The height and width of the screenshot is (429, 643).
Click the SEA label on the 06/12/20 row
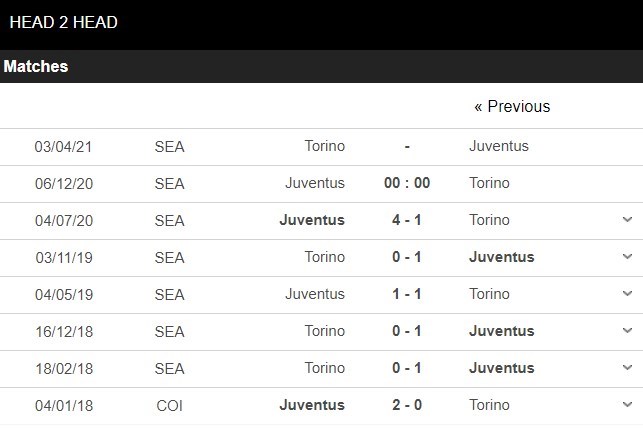point(169,183)
